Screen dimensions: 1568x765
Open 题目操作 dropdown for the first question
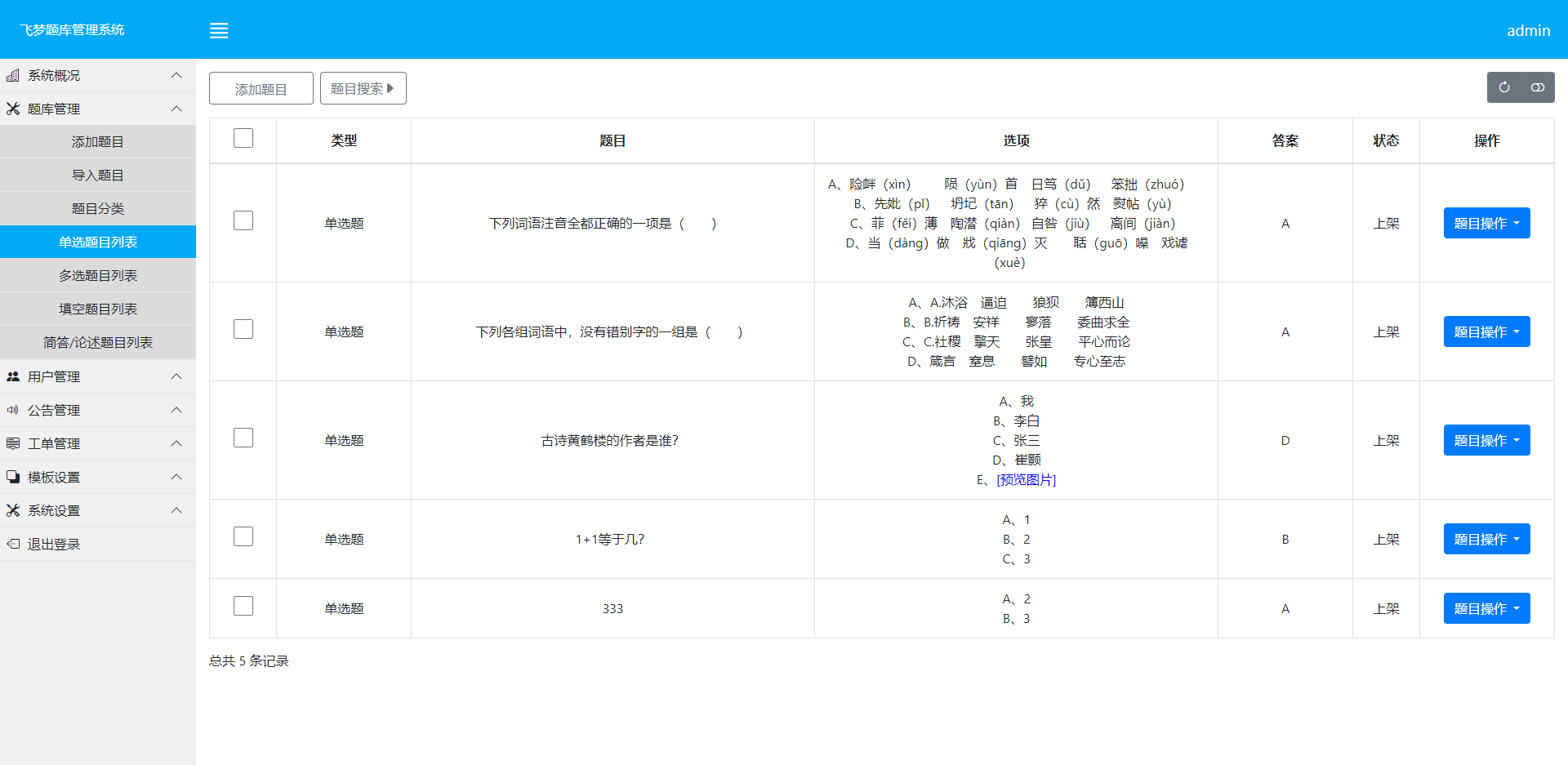coord(1486,223)
